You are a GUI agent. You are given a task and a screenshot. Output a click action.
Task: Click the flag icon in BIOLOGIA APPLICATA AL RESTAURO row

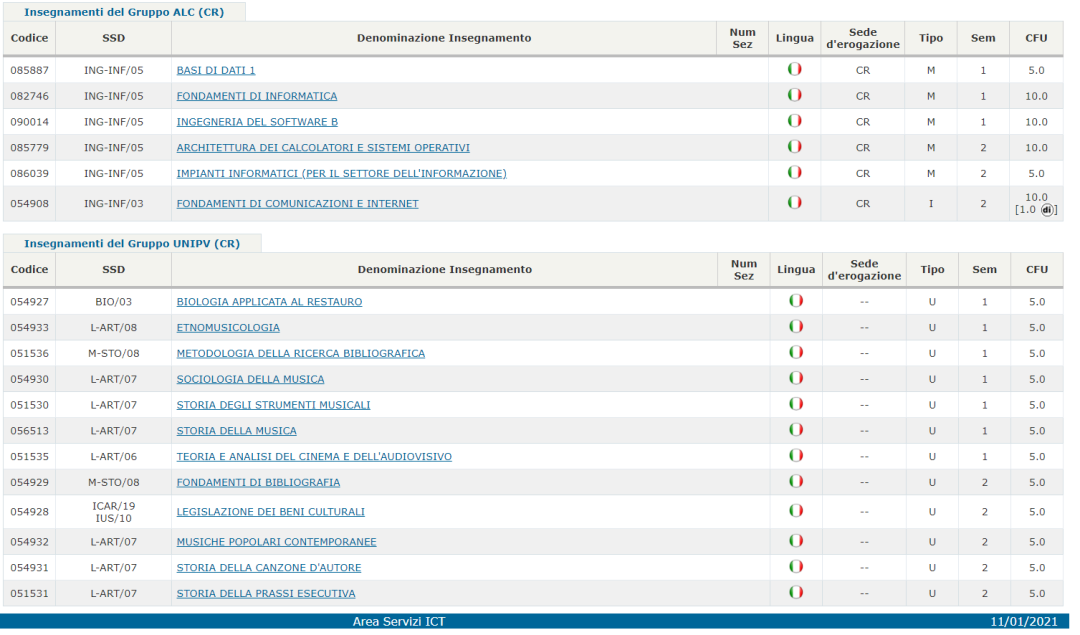pyautogui.click(x=796, y=300)
